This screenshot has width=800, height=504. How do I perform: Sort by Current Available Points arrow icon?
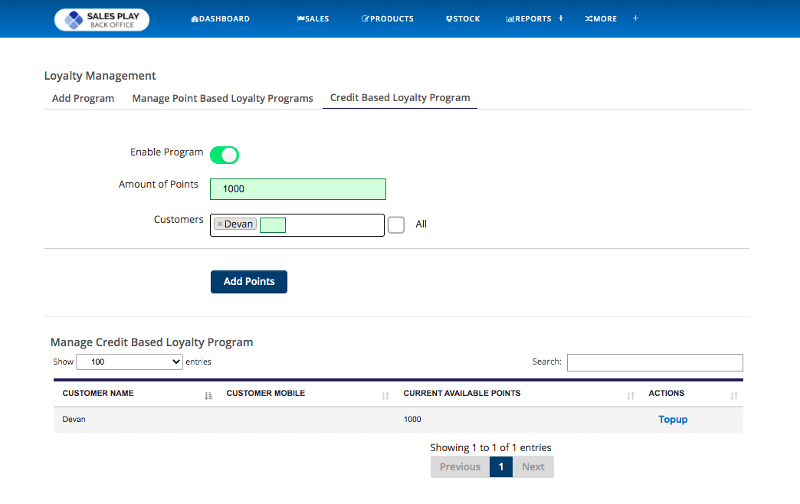coord(630,396)
